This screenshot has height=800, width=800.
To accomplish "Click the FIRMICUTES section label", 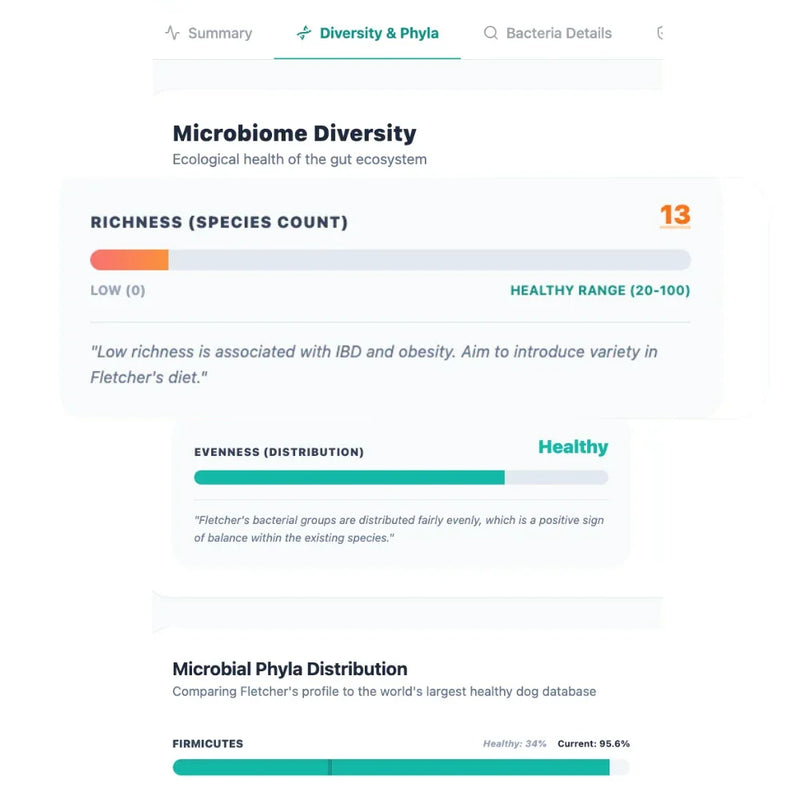I will pos(210,743).
